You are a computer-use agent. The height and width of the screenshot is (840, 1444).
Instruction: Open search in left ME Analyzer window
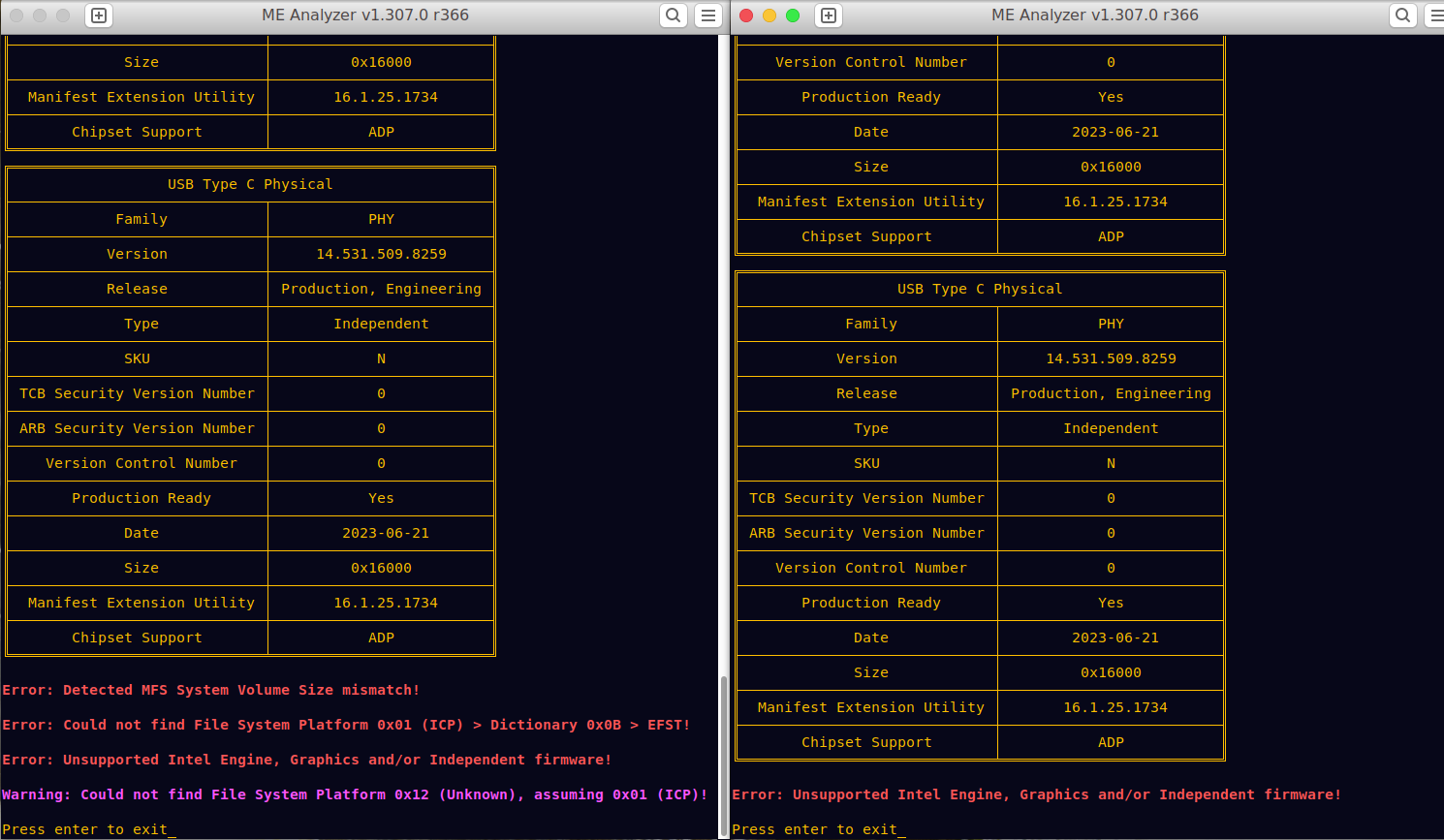point(673,16)
